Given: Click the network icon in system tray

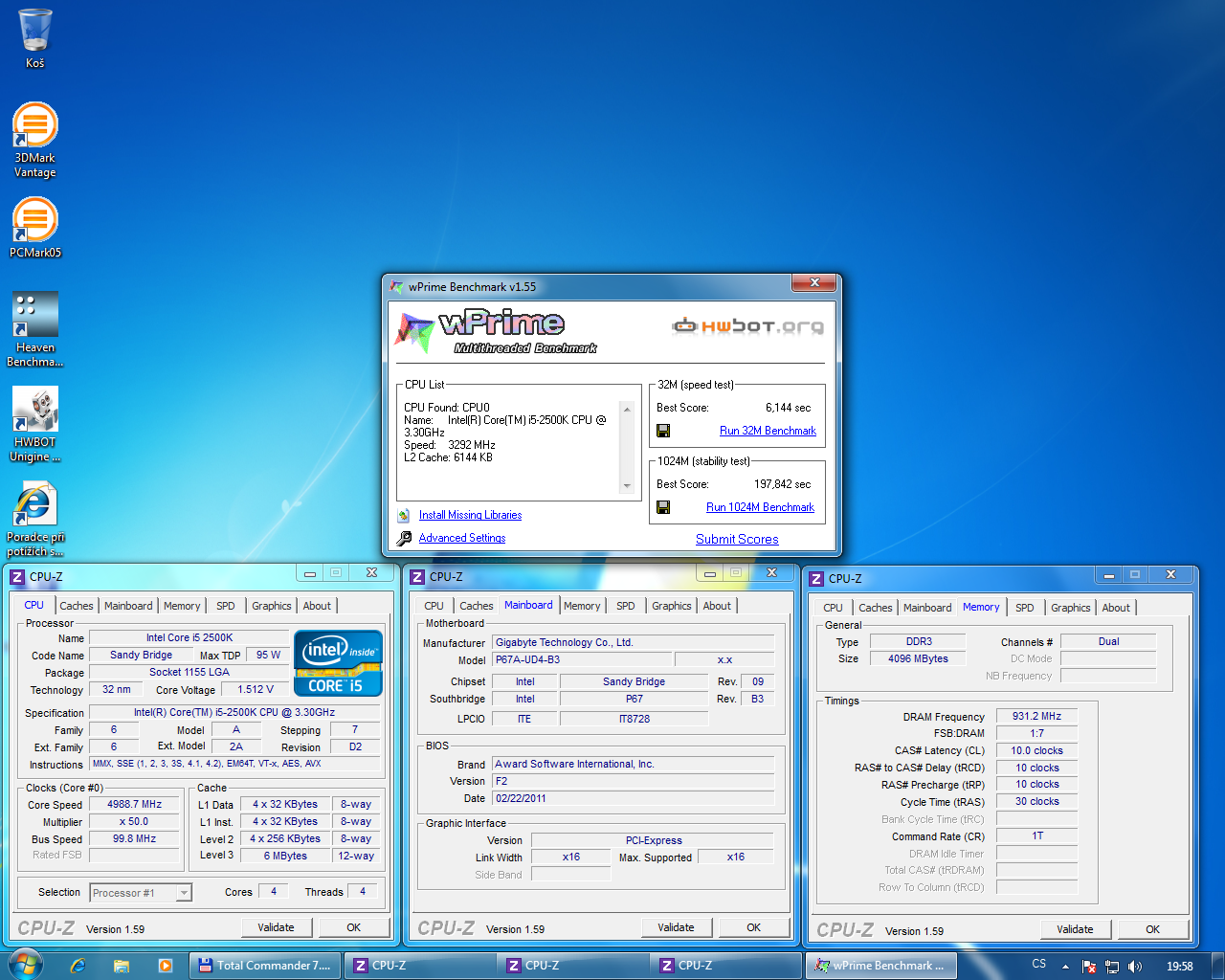Looking at the screenshot, I should pos(1111,967).
